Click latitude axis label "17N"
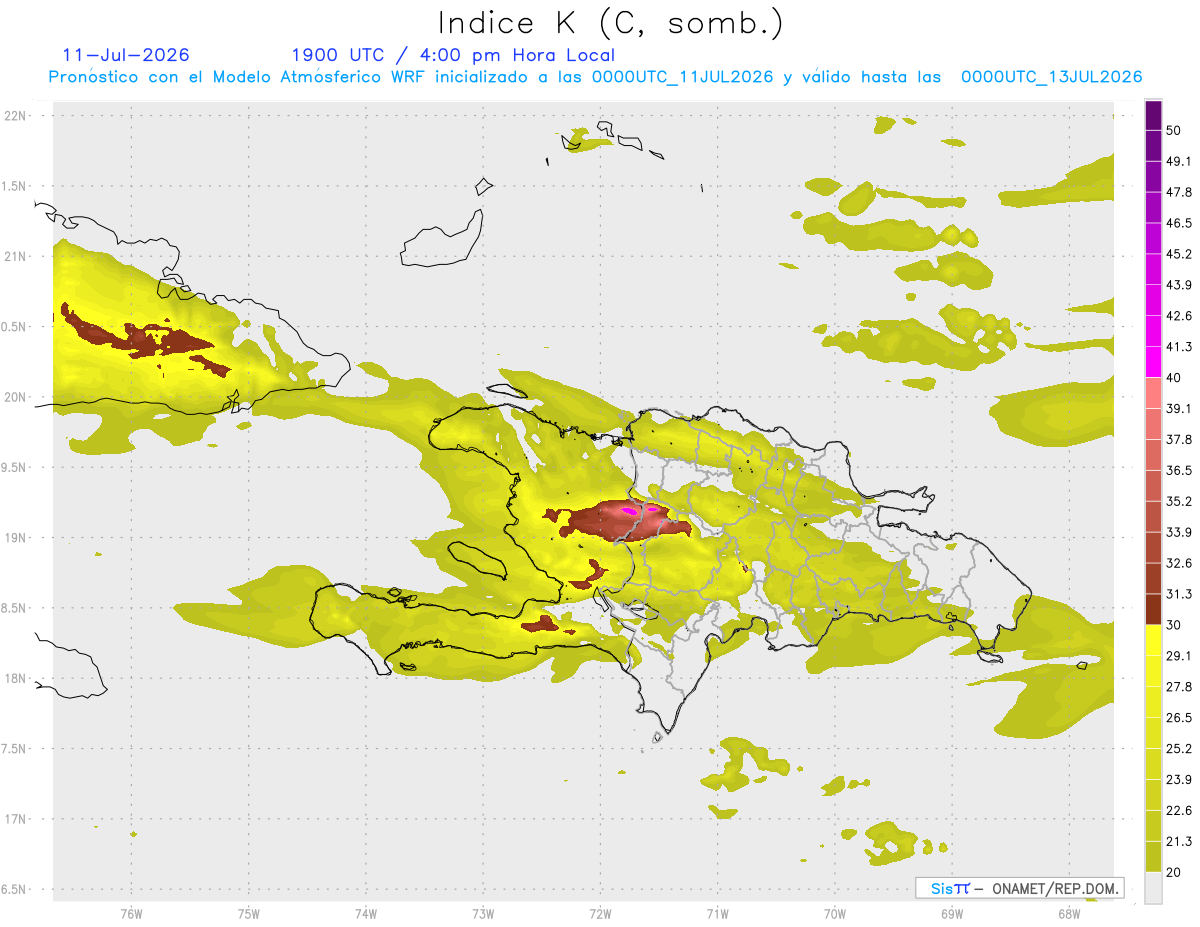The image size is (1200, 927). (17, 820)
